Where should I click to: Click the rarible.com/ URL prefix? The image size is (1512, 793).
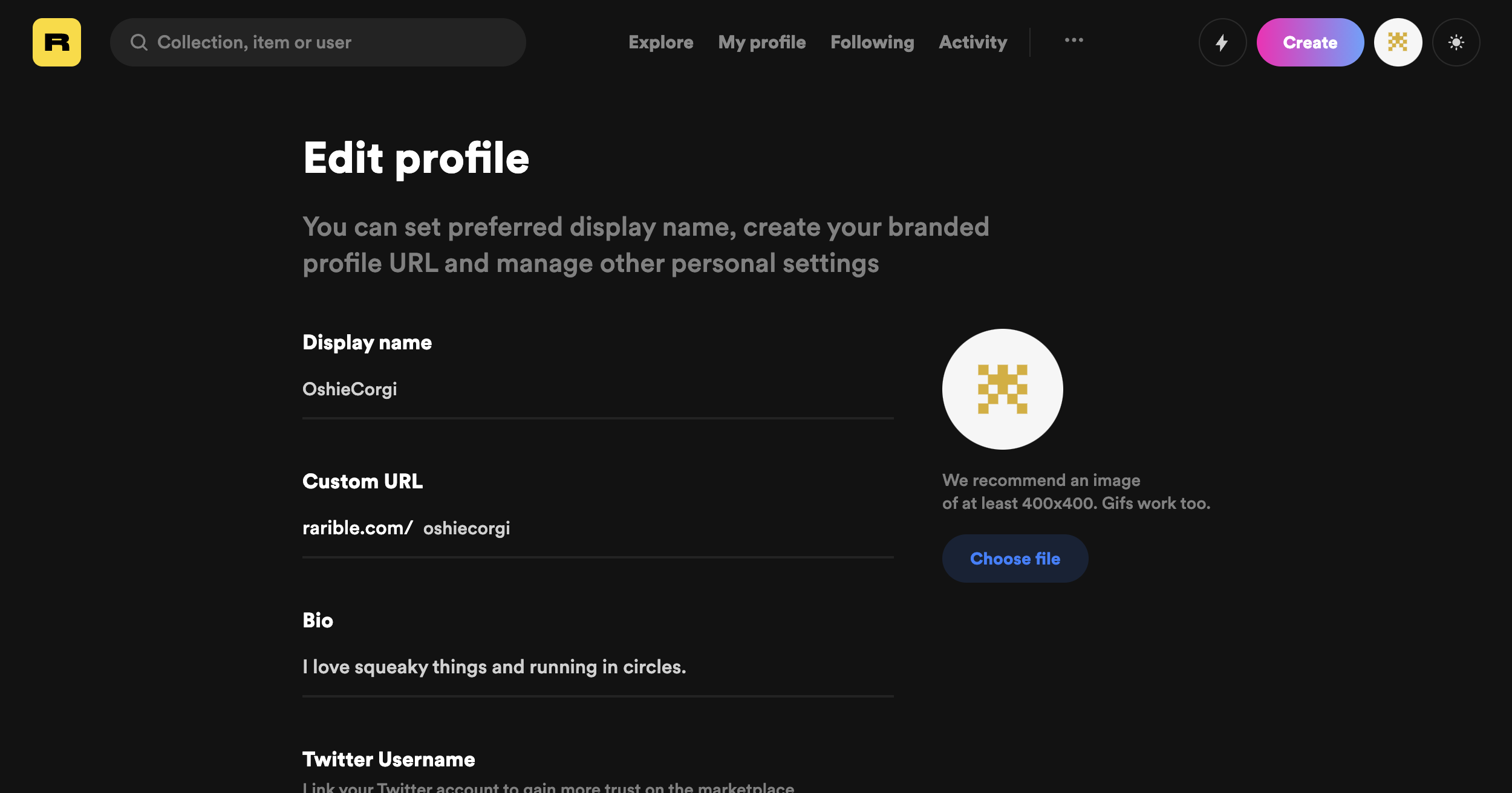pos(357,528)
